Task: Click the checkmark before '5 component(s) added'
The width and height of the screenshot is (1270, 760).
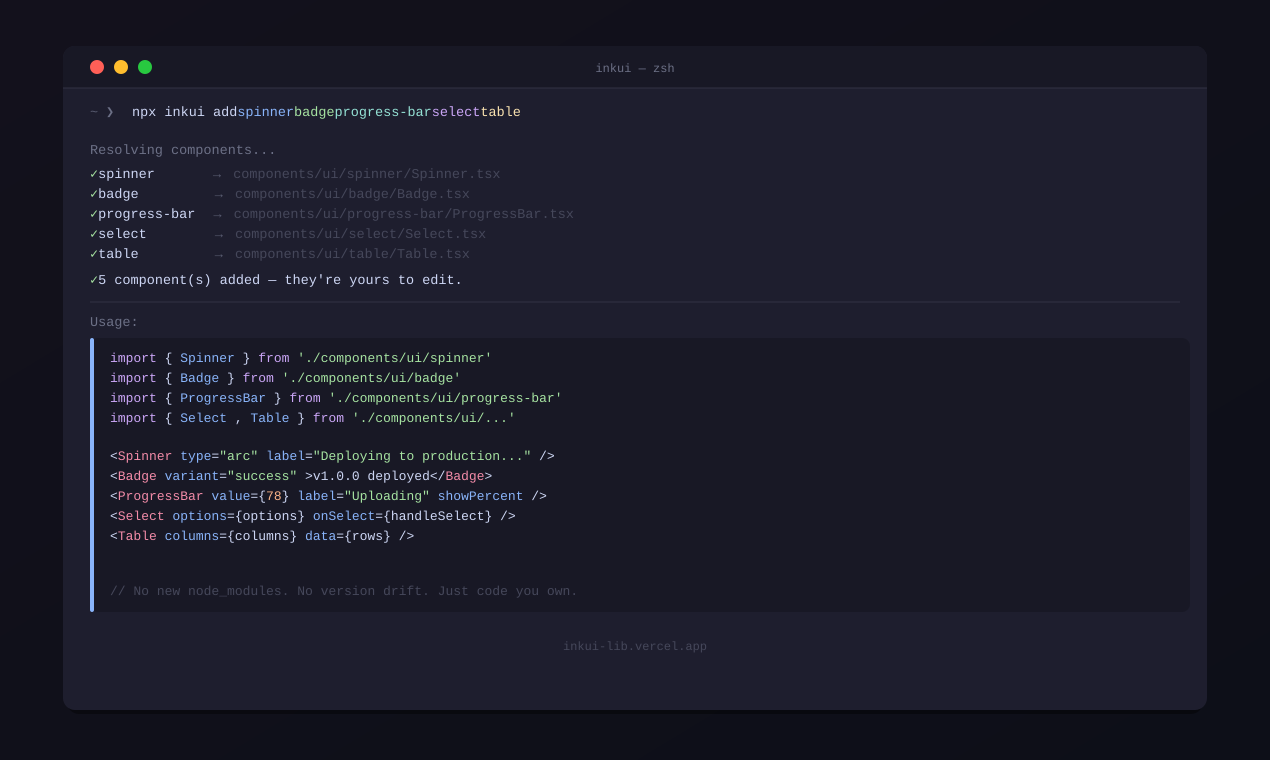Action: [94, 280]
